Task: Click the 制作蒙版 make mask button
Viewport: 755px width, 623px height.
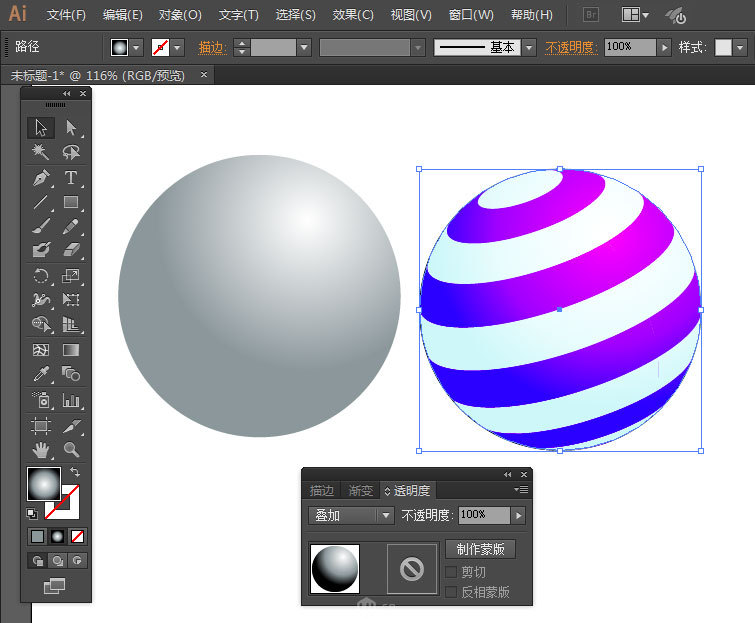Action: coord(481,549)
